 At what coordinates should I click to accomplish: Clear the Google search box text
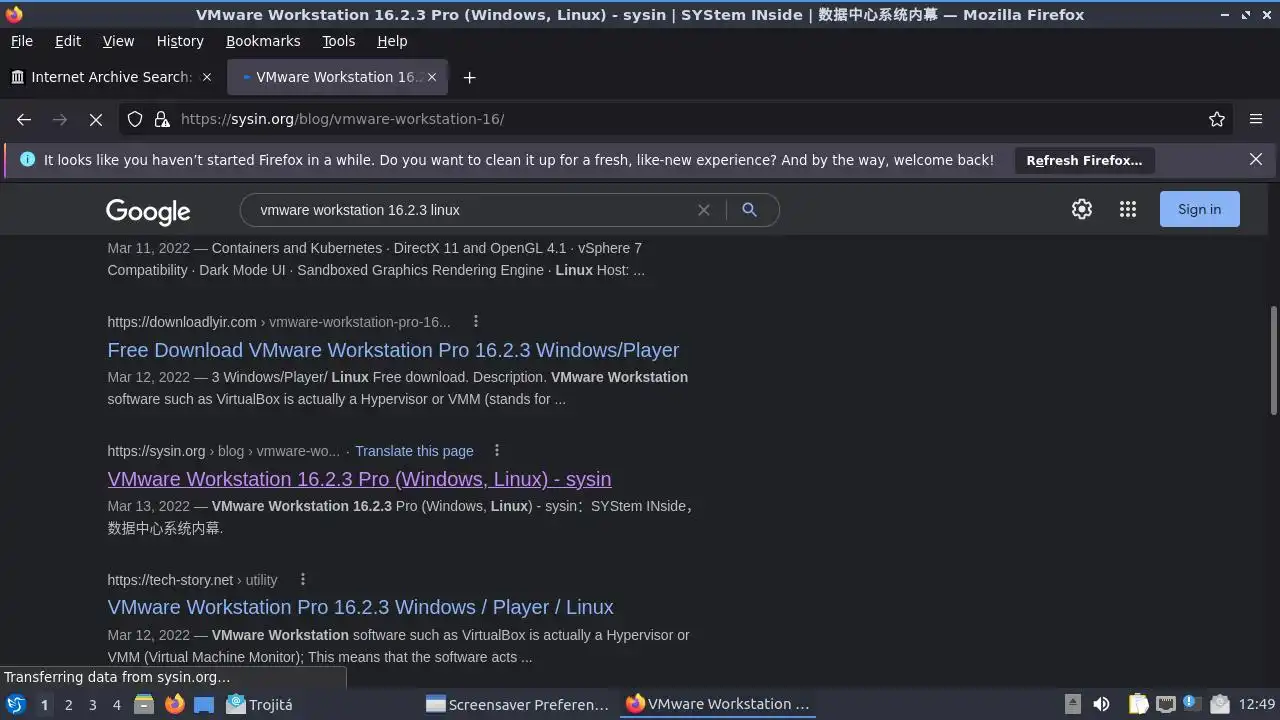704,210
